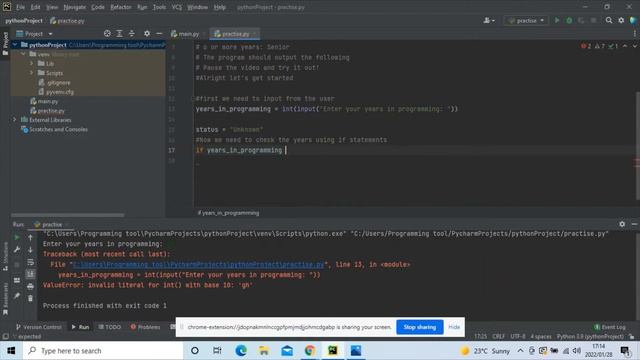The image size is (640, 360).
Task: Open the VCS menu
Action: [x=177, y=7]
